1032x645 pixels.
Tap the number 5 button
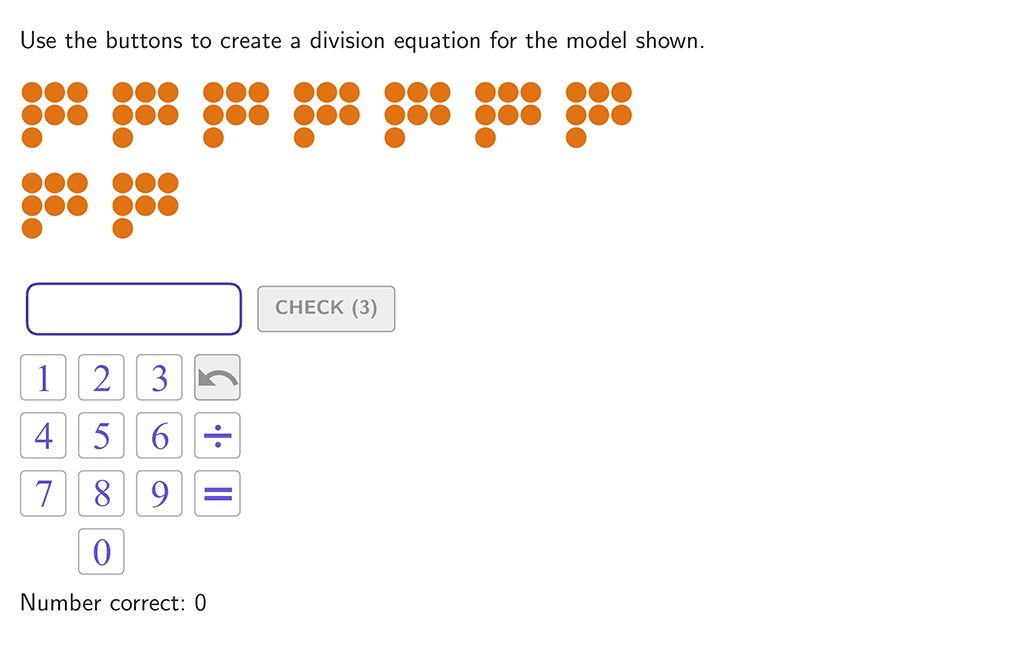(x=101, y=435)
